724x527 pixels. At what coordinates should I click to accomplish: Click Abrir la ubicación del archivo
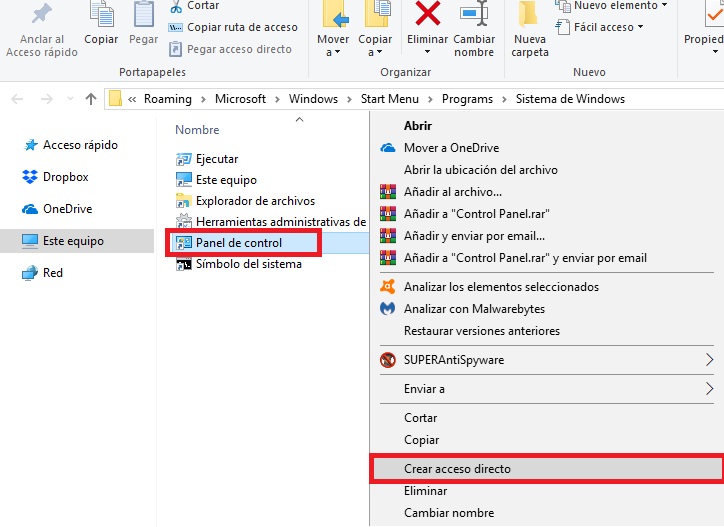tap(480, 170)
